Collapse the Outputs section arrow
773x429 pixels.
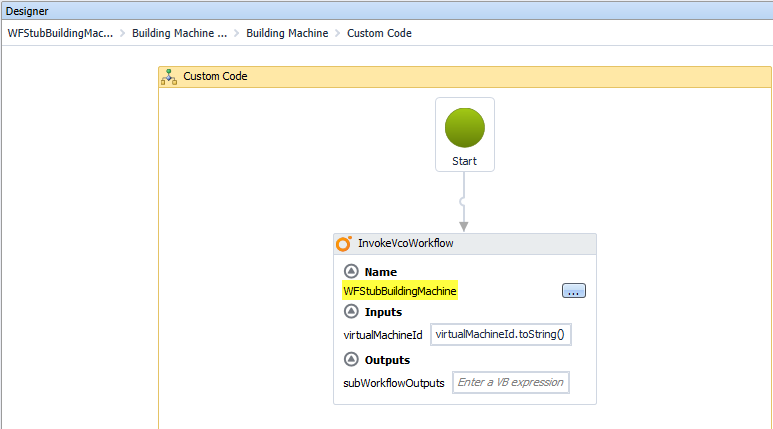point(351,360)
